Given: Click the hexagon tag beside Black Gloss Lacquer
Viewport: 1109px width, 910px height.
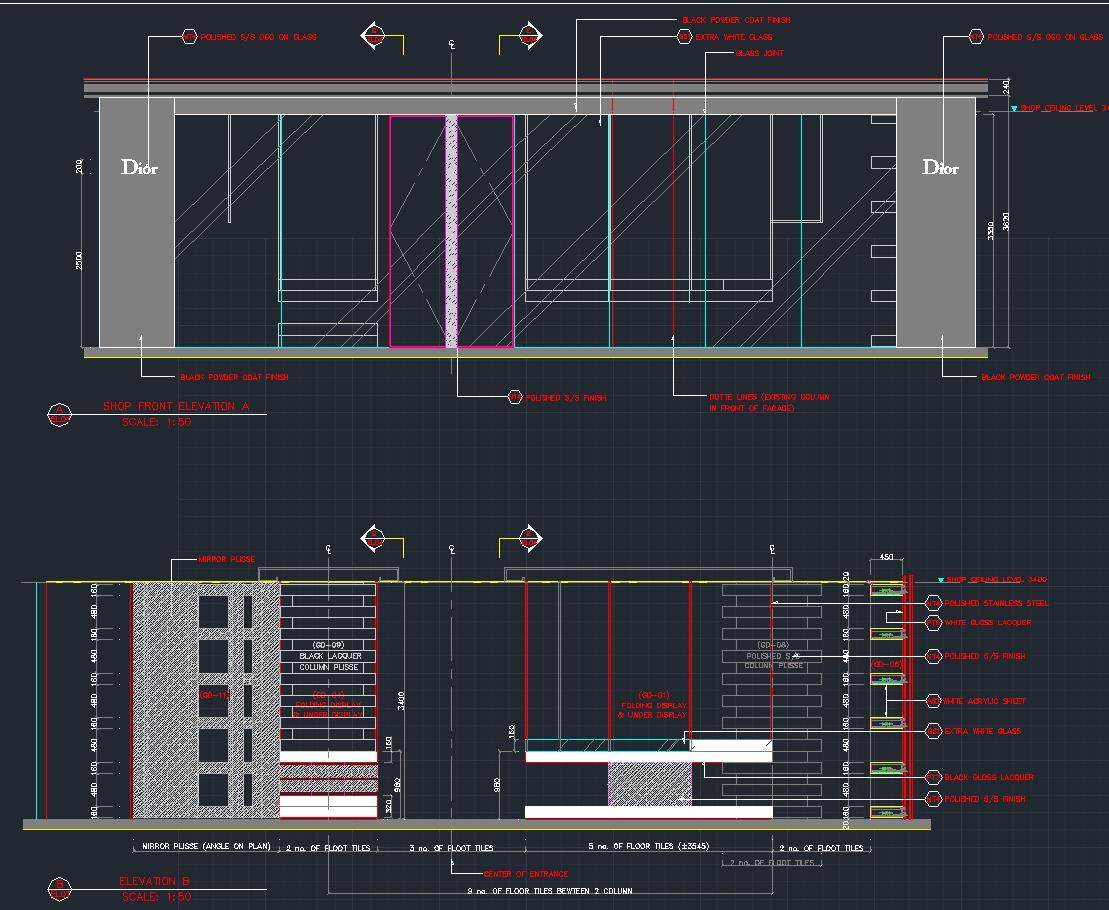Looking at the screenshot, I should coord(933,777).
